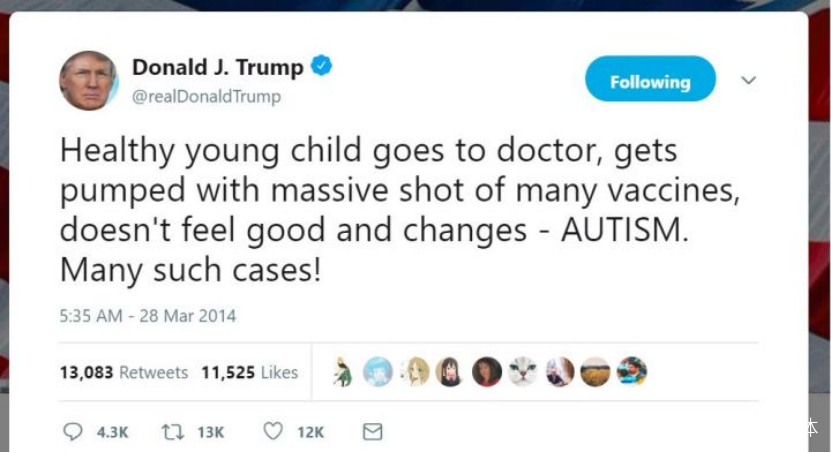Screen dimensions: 831x453
Task: Open the Donald J. Trump name link
Action: coord(217,68)
